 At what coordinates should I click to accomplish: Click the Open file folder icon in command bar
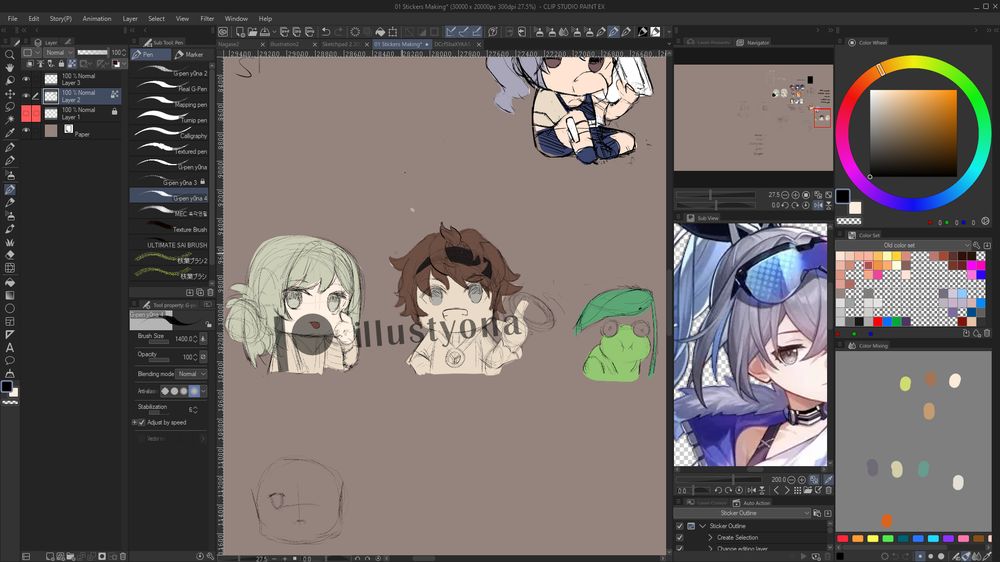pyautogui.click(x=253, y=31)
